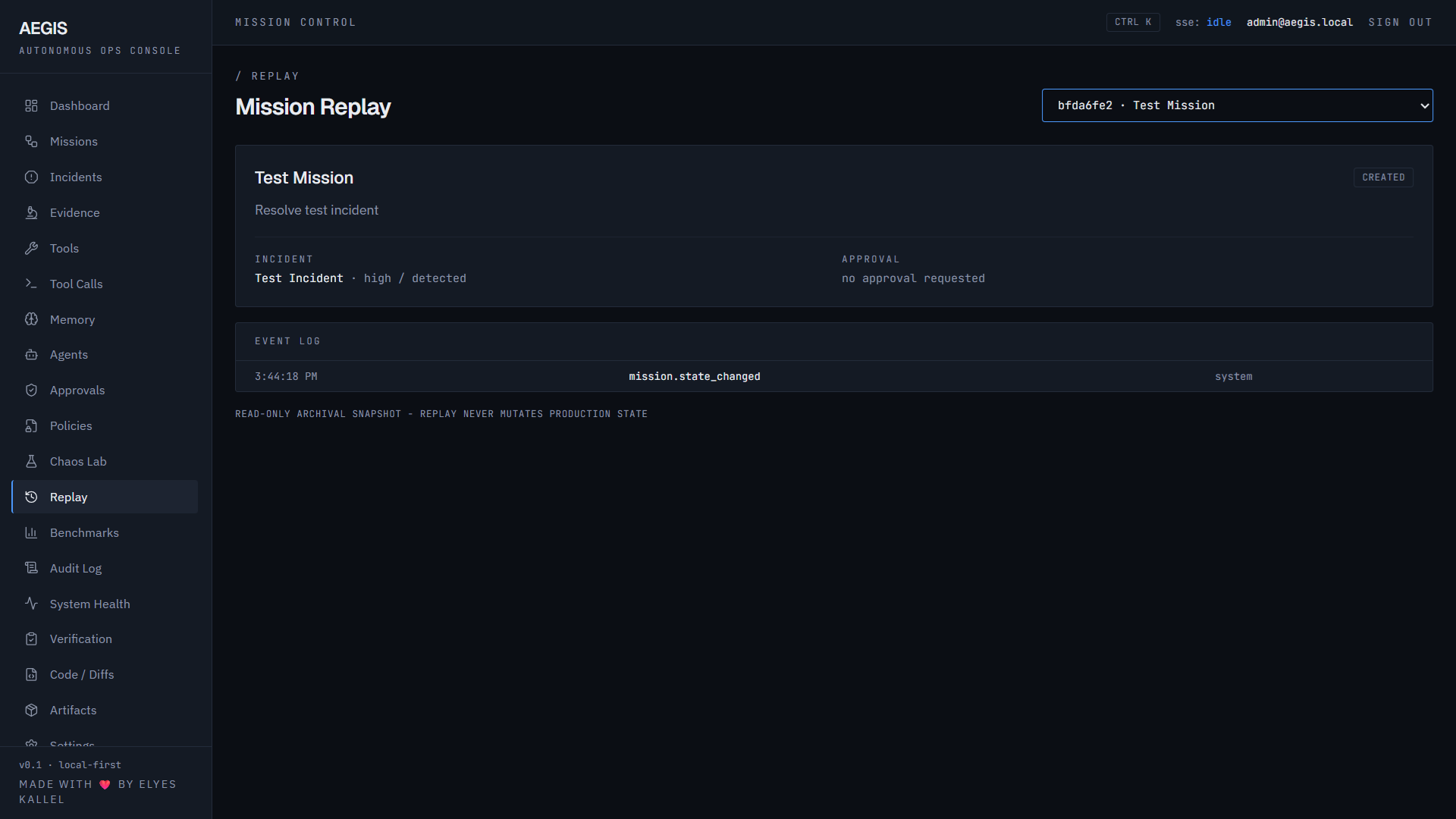Screen dimensions: 1456x819
Task: Click the Code / Diffs file icon
Action: [31, 675]
